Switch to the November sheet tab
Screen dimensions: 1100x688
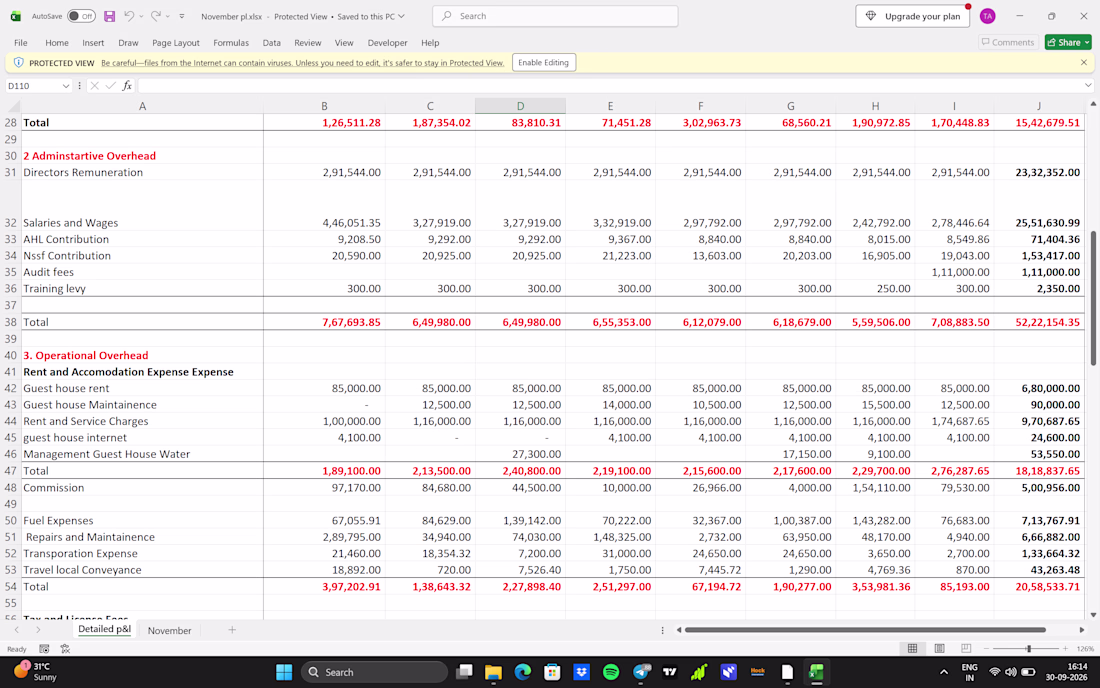pos(170,630)
